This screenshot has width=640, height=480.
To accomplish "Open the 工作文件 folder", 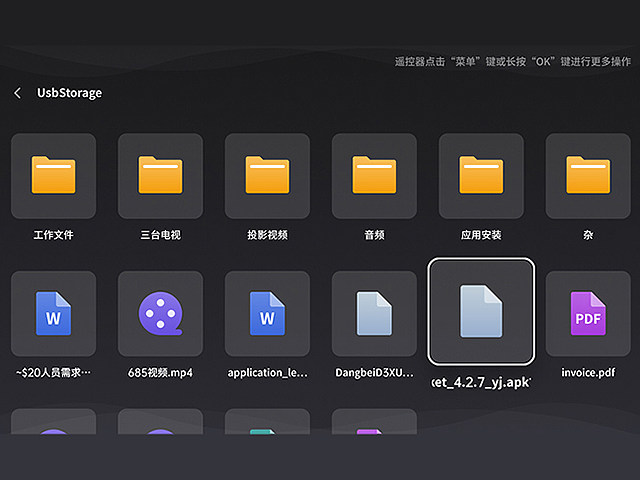I will (53, 176).
